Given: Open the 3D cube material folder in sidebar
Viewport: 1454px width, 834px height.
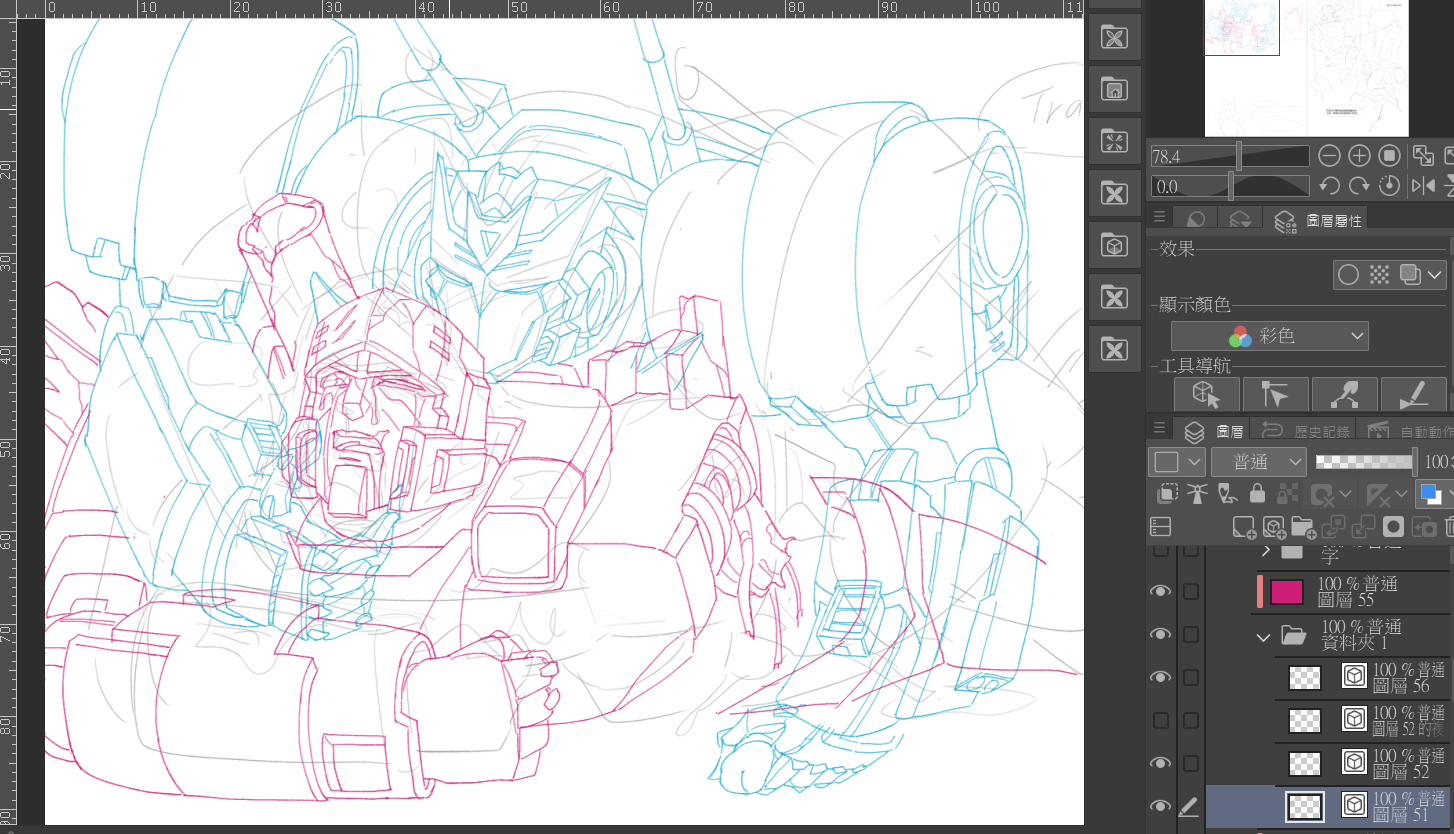Looking at the screenshot, I should click(1114, 245).
